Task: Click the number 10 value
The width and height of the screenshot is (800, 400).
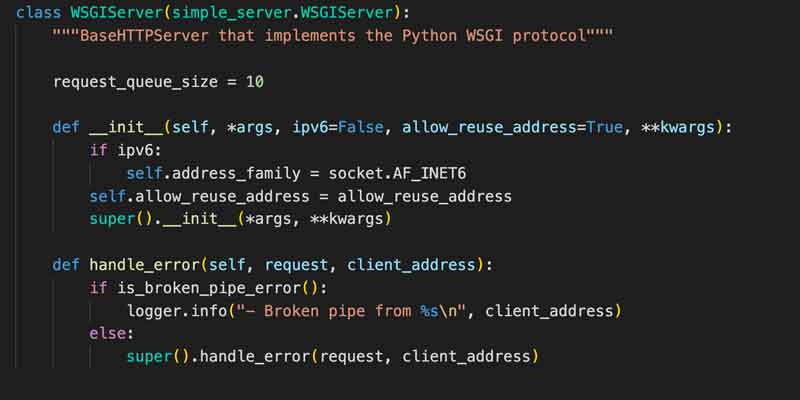Action: [254, 81]
